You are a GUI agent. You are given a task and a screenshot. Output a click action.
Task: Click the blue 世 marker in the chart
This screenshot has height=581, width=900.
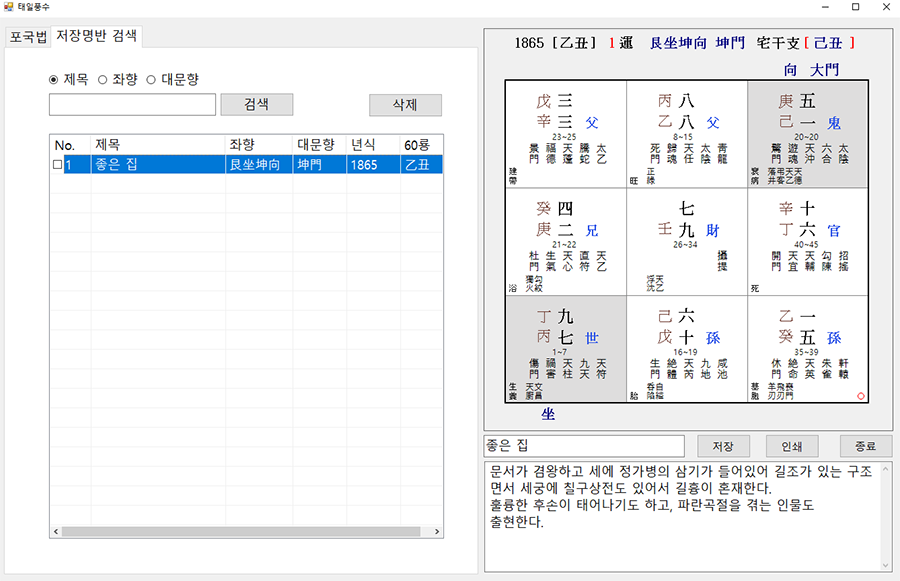pyautogui.click(x=592, y=338)
